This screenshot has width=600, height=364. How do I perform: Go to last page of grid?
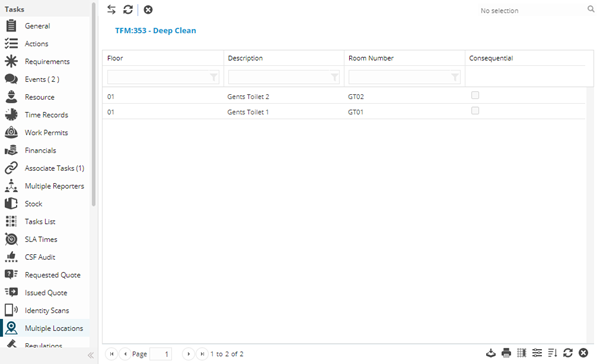202,354
